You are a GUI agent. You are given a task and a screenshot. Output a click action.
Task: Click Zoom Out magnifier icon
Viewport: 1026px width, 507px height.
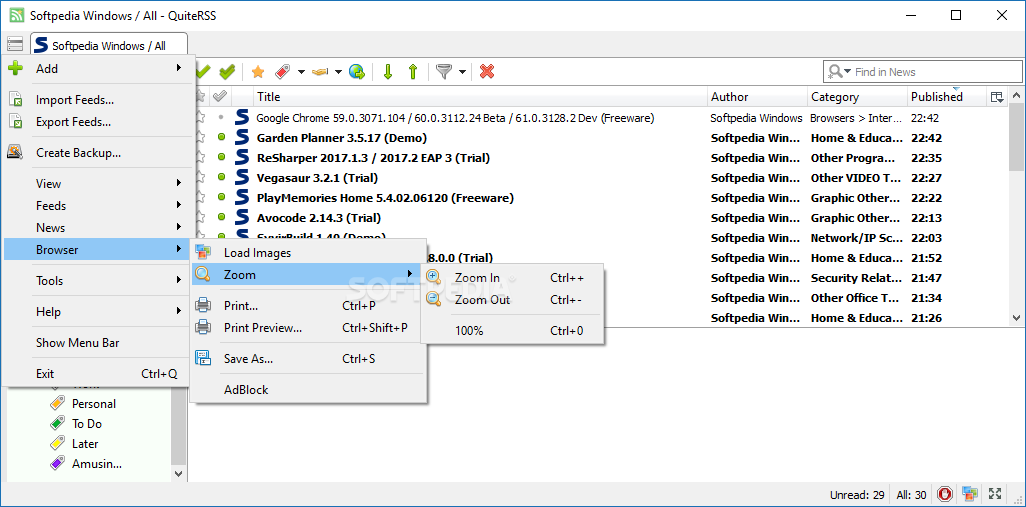click(x=433, y=300)
